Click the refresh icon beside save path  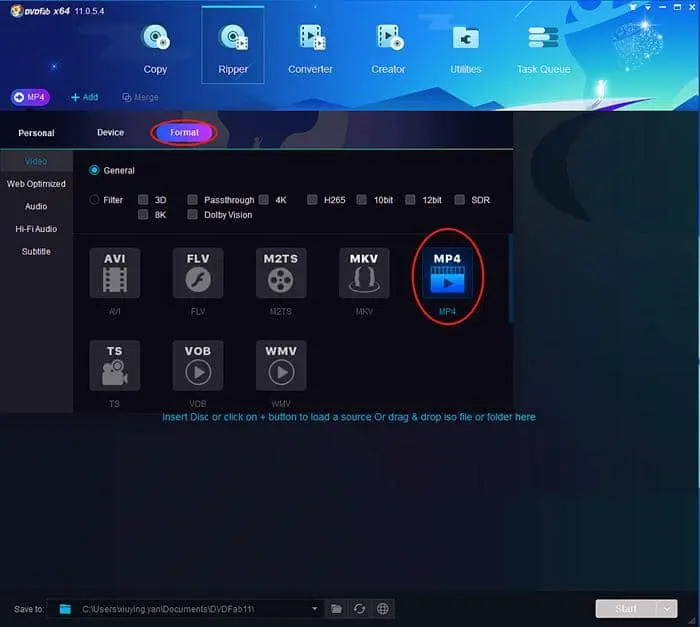point(359,609)
